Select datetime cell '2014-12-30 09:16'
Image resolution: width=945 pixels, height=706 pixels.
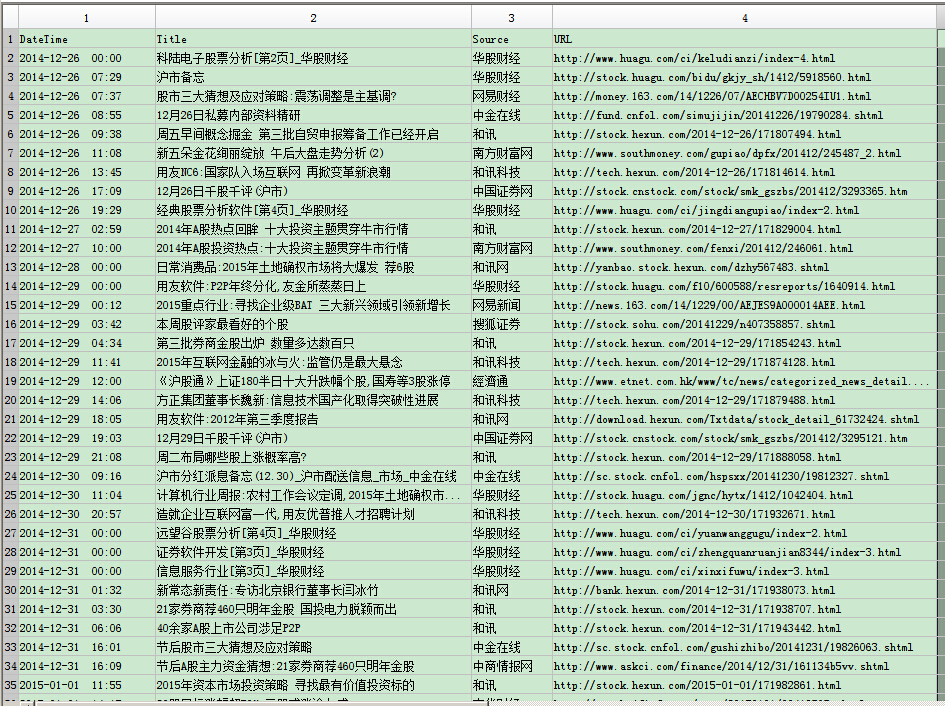[87, 476]
